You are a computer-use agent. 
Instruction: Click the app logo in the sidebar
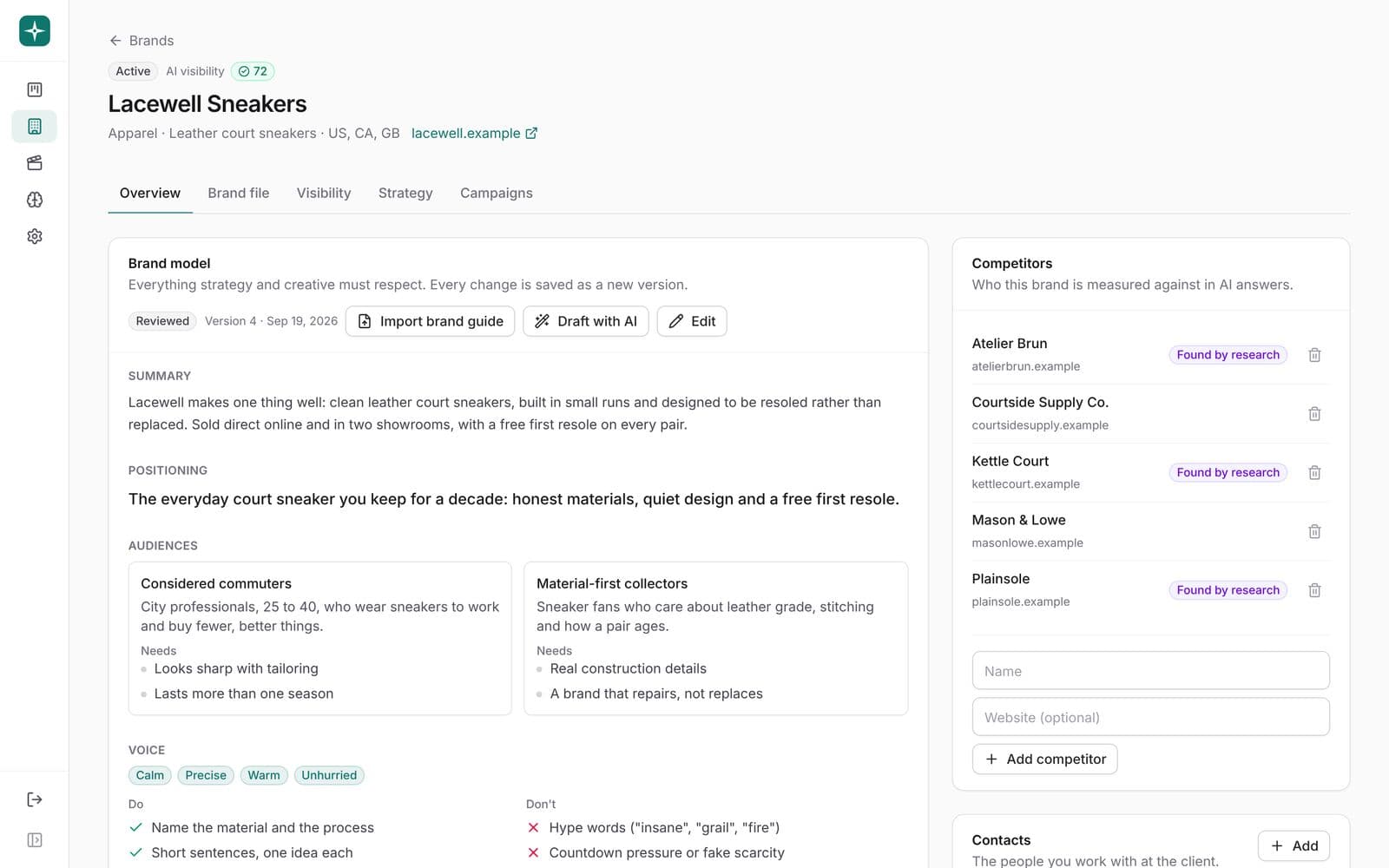35,30
